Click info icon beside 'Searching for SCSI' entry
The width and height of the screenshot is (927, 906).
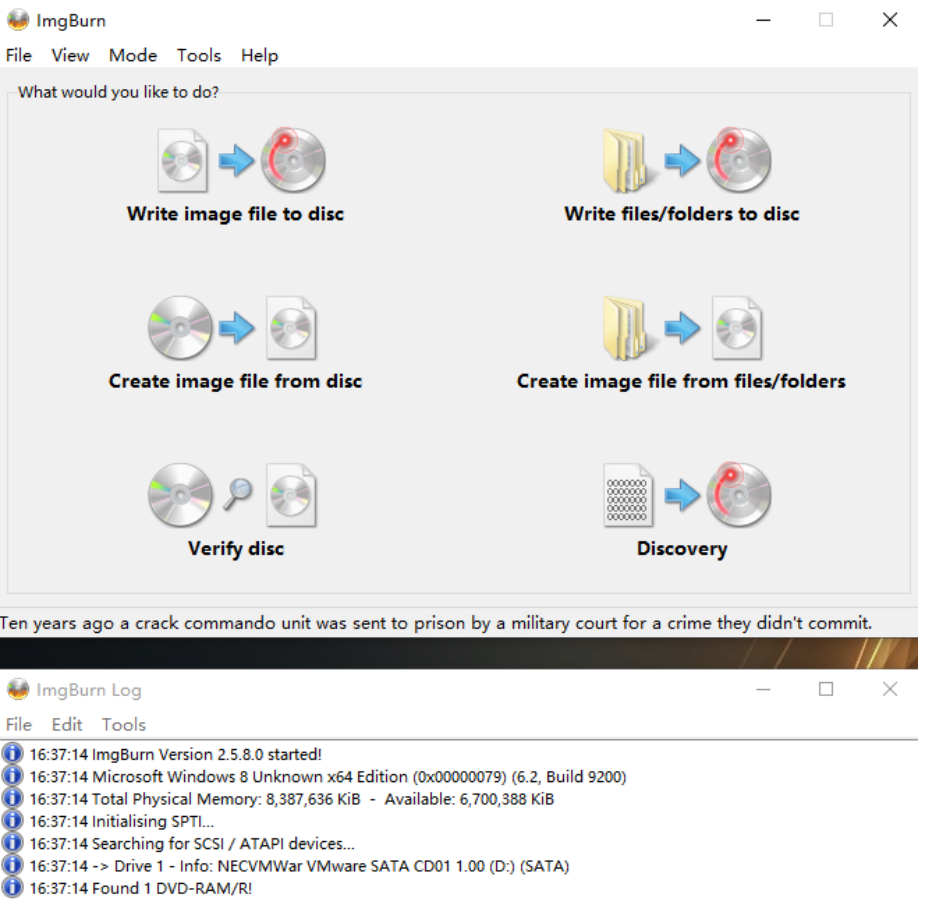tap(12, 843)
